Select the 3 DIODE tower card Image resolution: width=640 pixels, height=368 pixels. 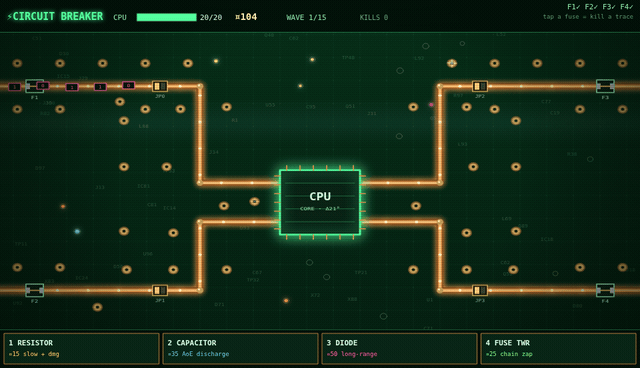click(x=399, y=348)
